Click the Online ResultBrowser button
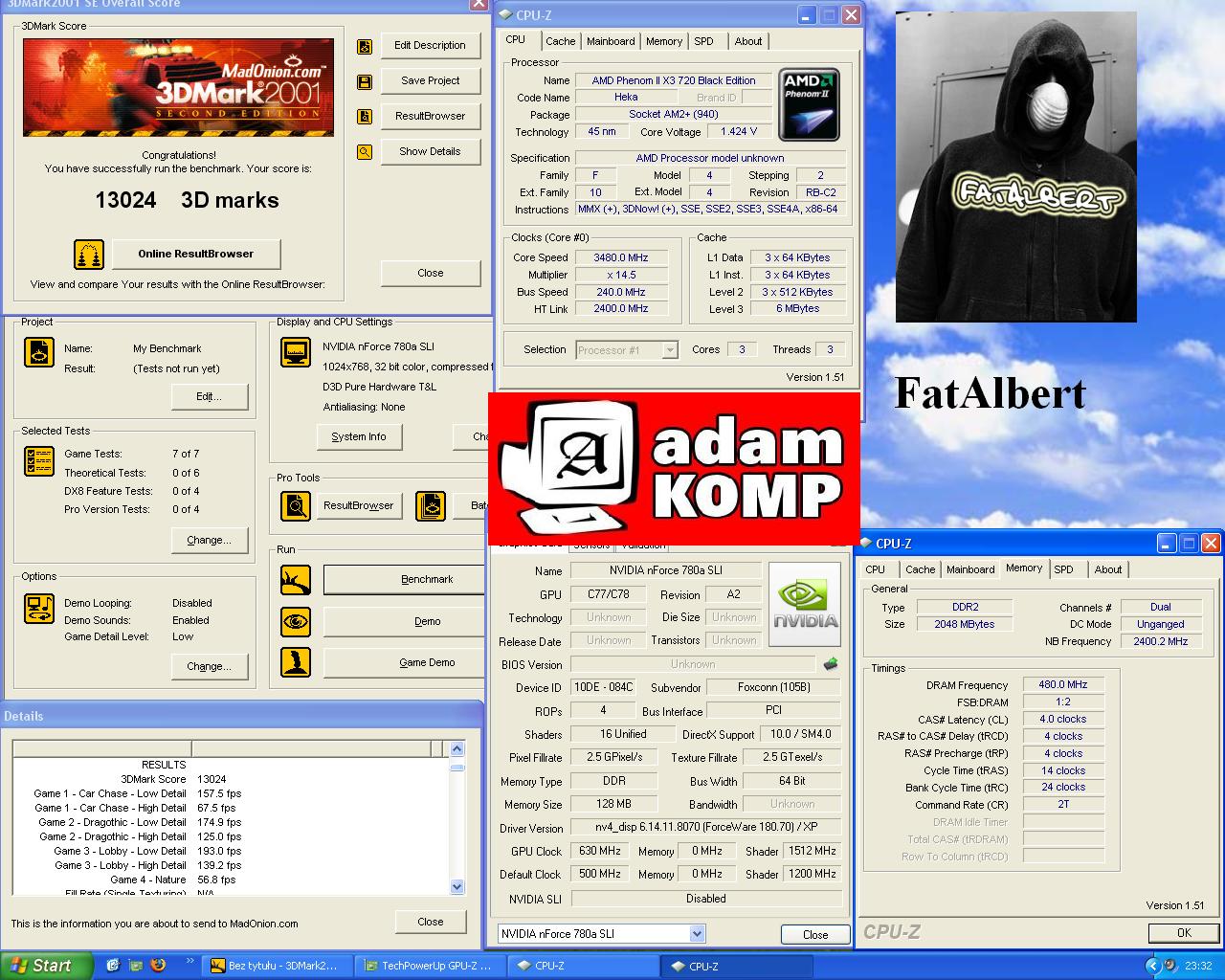The image size is (1225, 980). (196, 254)
